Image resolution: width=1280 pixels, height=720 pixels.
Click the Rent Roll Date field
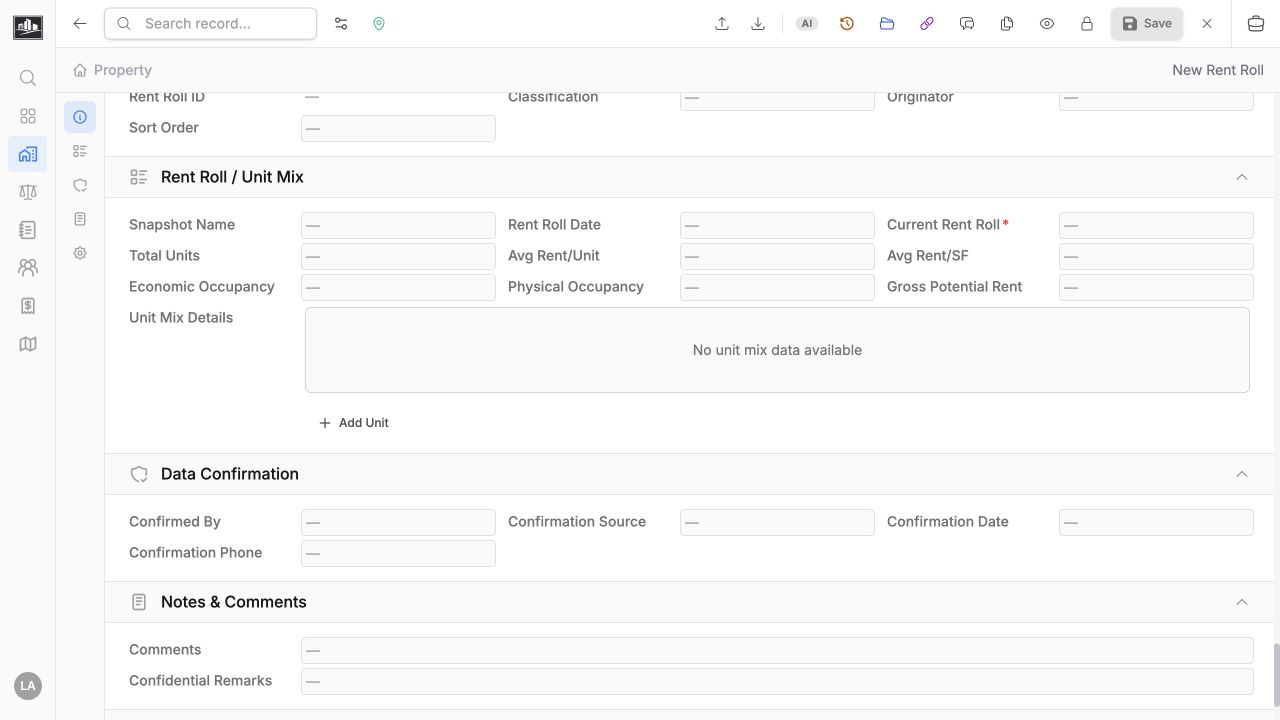pos(777,225)
